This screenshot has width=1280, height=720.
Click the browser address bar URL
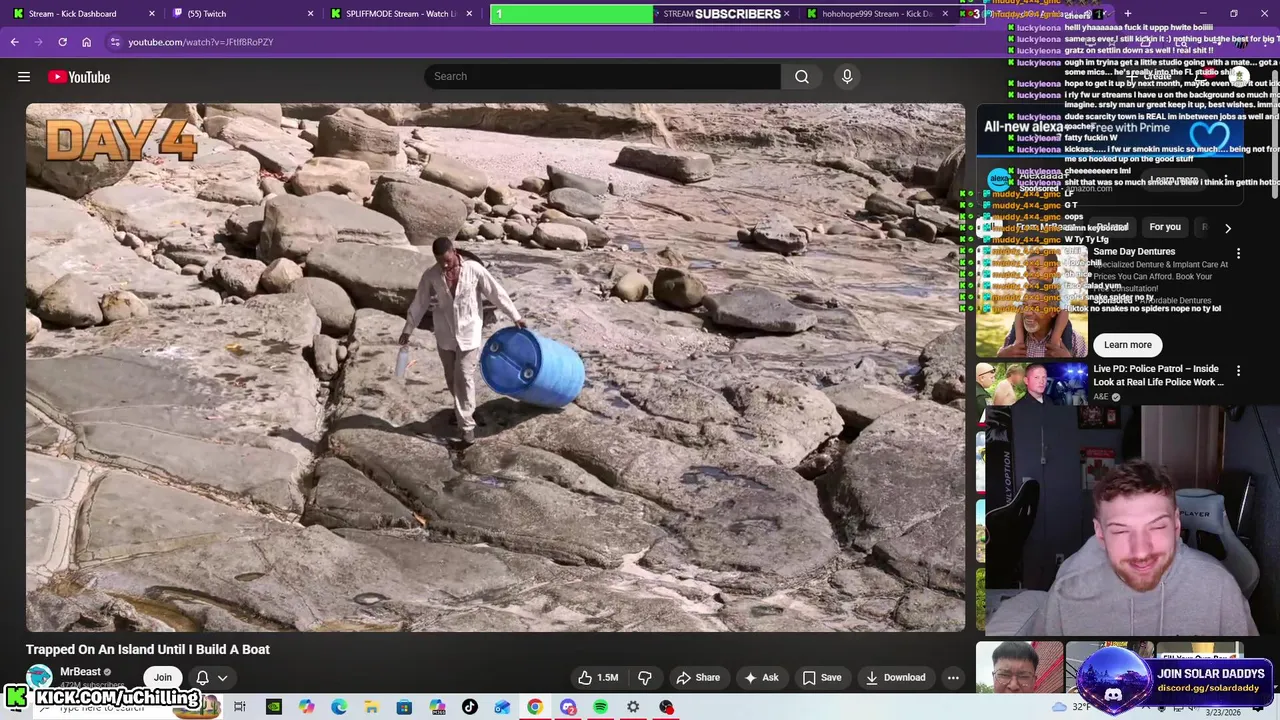[200, 42]
